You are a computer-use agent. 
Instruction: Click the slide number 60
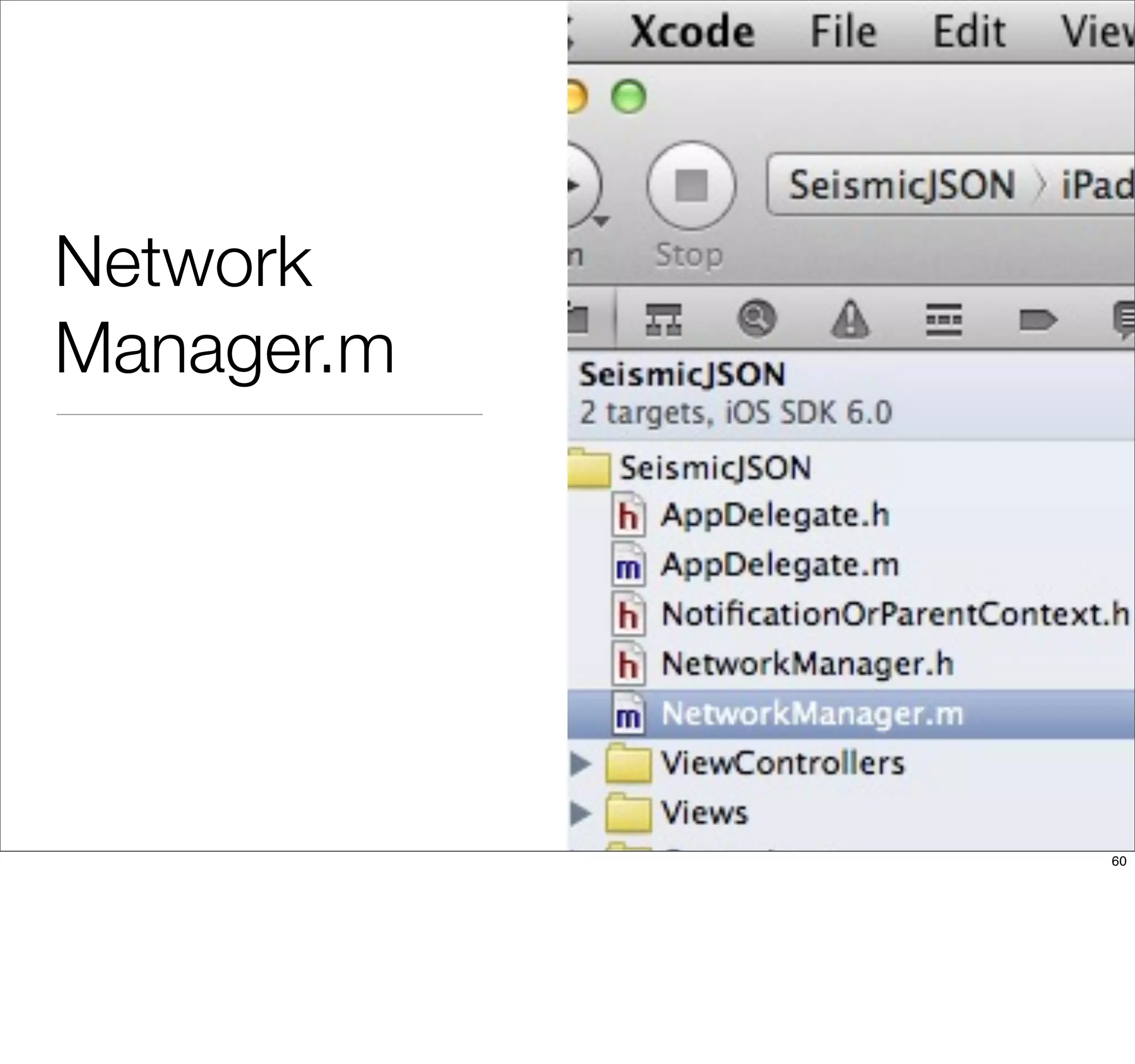pos(1118,861)
